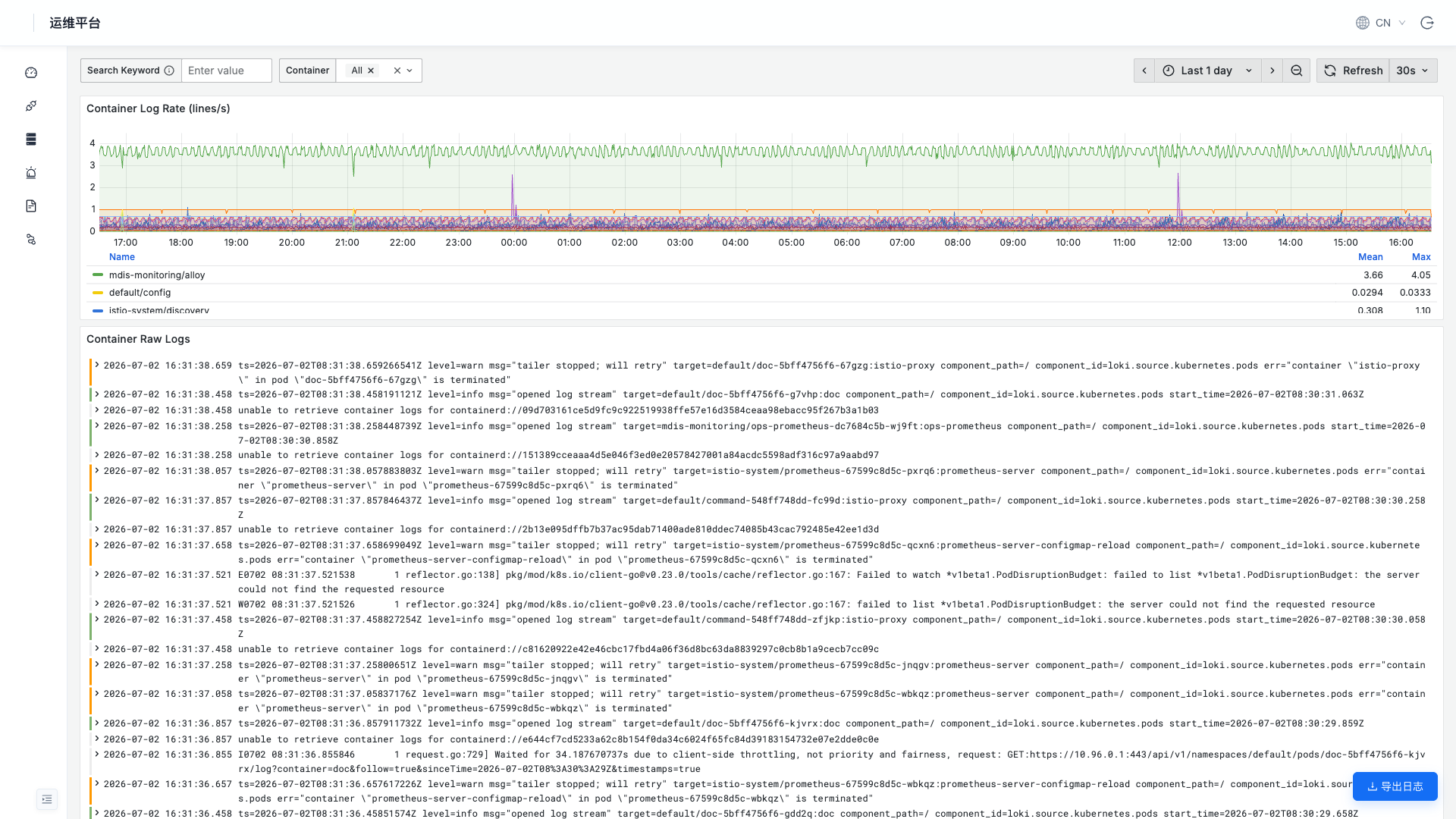Image resolution: width=1456 pixels, height=819 pixels.
Task: Expand the I0702 request.go:729 log entry
Action: click(x=97, y=754)
